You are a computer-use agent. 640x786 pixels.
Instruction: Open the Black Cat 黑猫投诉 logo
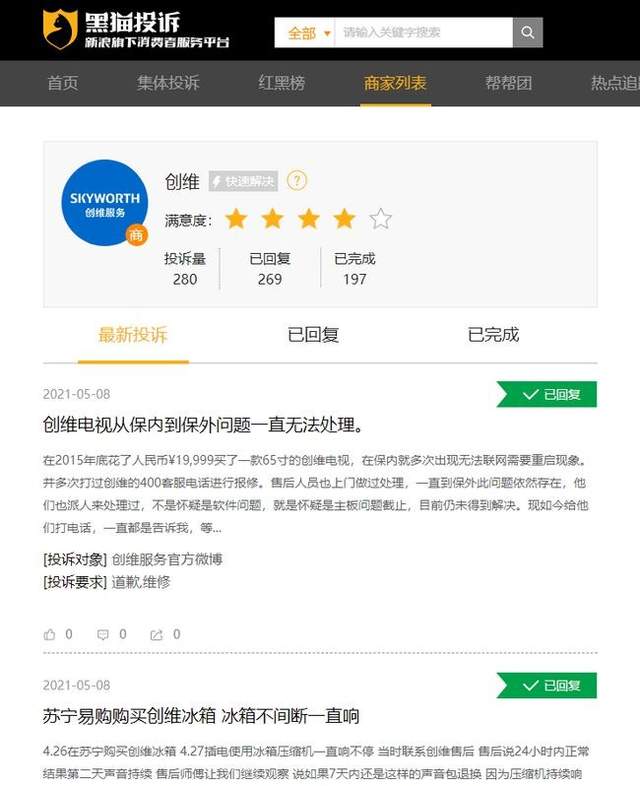click(x=136, y=30)
